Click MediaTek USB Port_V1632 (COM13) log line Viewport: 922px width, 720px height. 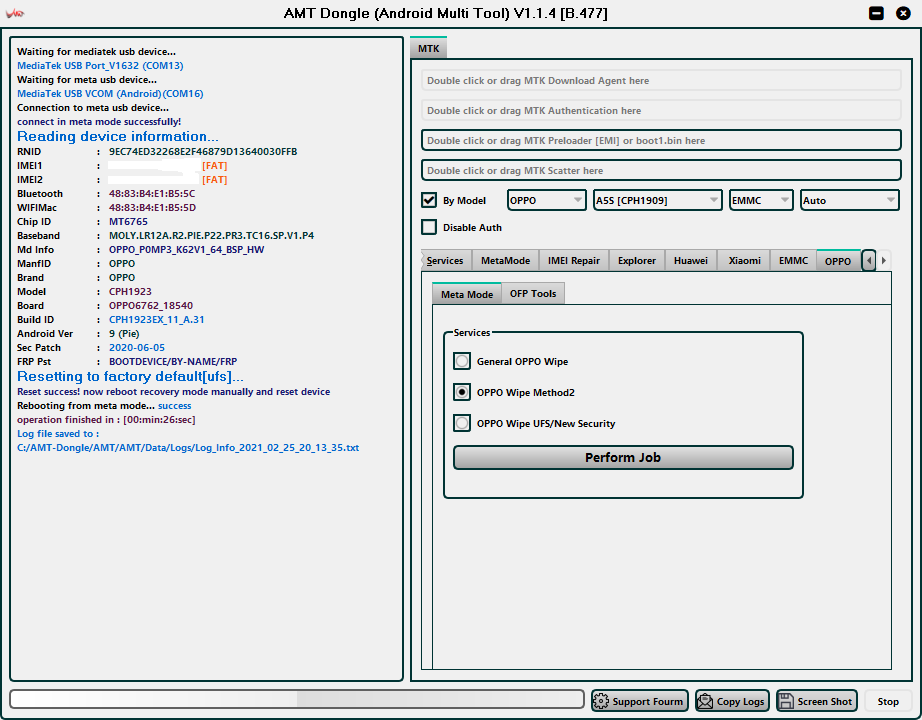(100, 65)
